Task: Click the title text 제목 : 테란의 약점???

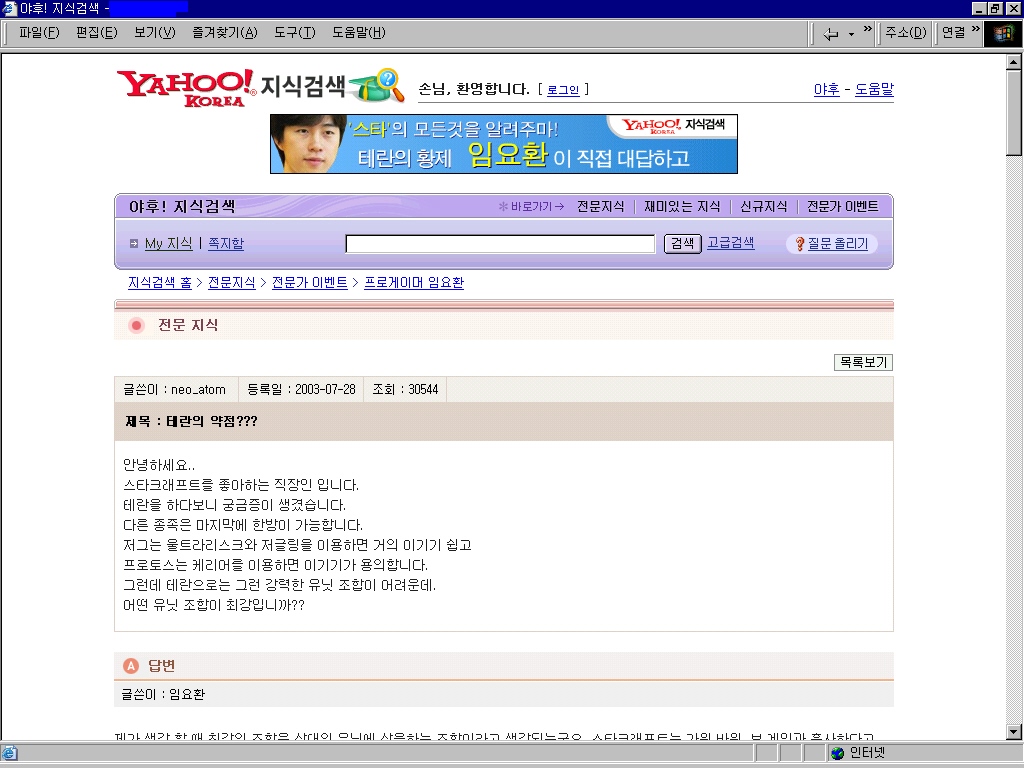Action: [x=191, y=422]
